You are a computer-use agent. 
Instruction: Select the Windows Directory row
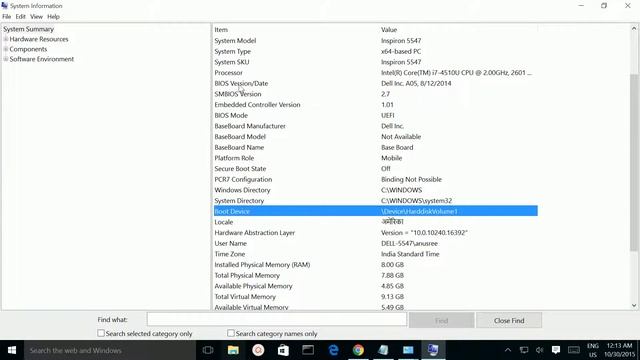coord(376,190)
